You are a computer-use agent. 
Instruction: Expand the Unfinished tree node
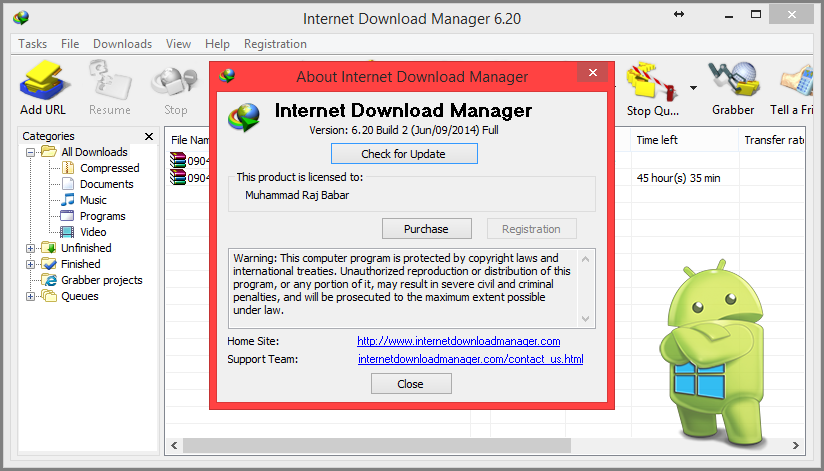tap(30, 248)
